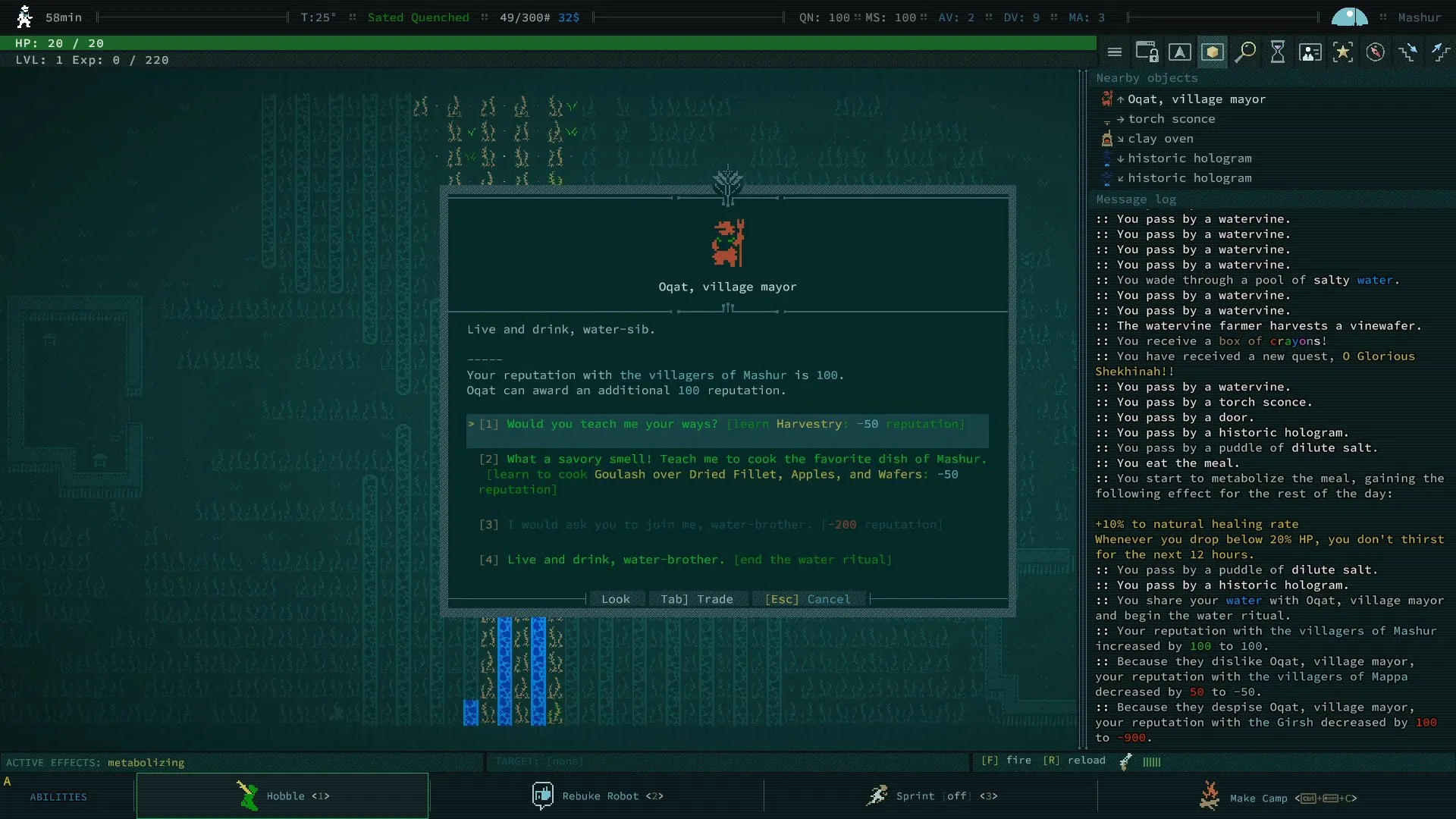Click the clay oven sprite icon
The width and height of the screenshot is (1456, 819).
click(1107, 138)
